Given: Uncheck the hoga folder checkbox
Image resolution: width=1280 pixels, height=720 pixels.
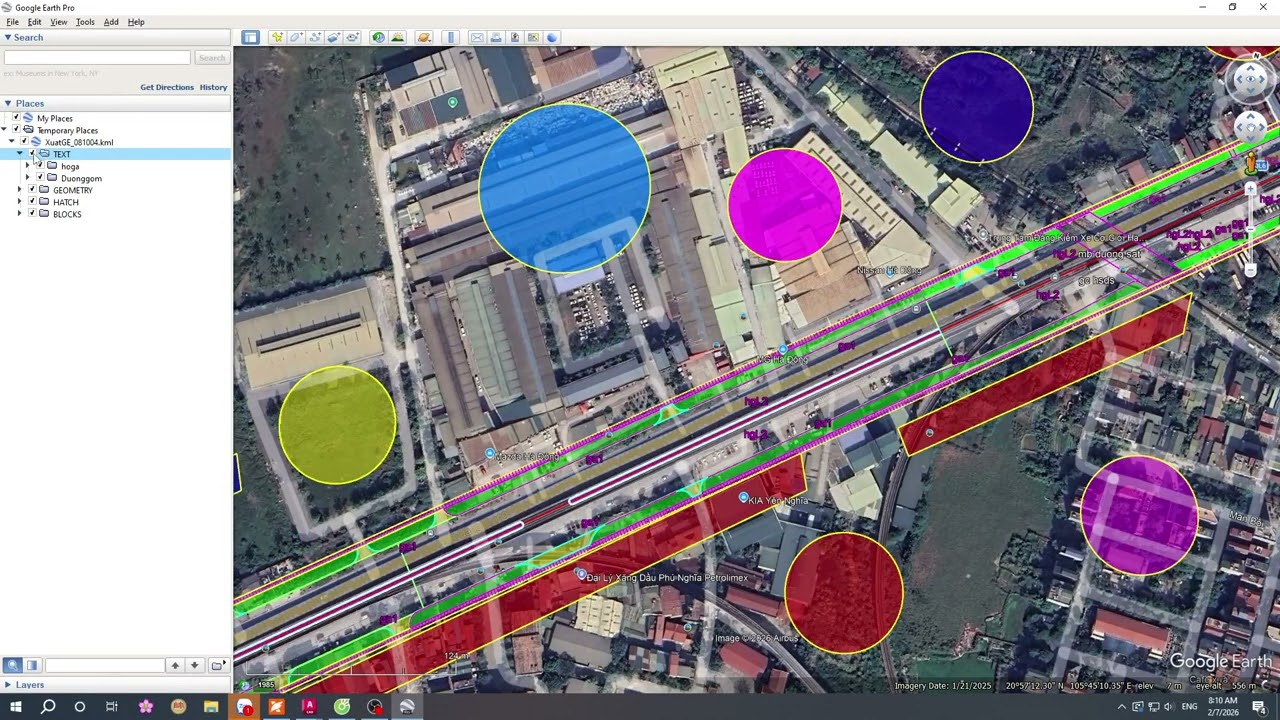Looking at the screenshot, I should pyautogui.click(x=40, y=166).
